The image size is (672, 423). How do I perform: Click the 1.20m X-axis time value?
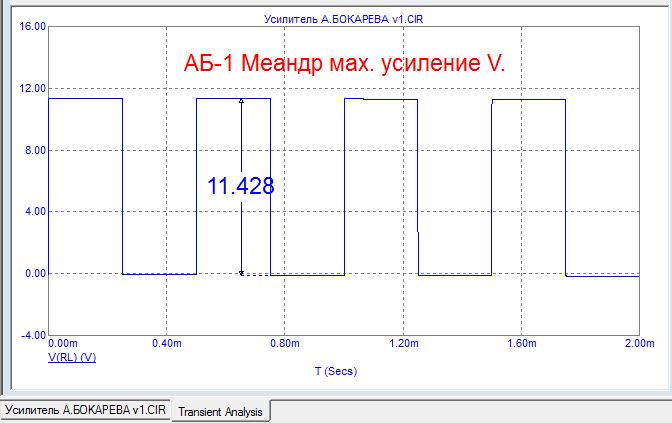click(402, 344)
